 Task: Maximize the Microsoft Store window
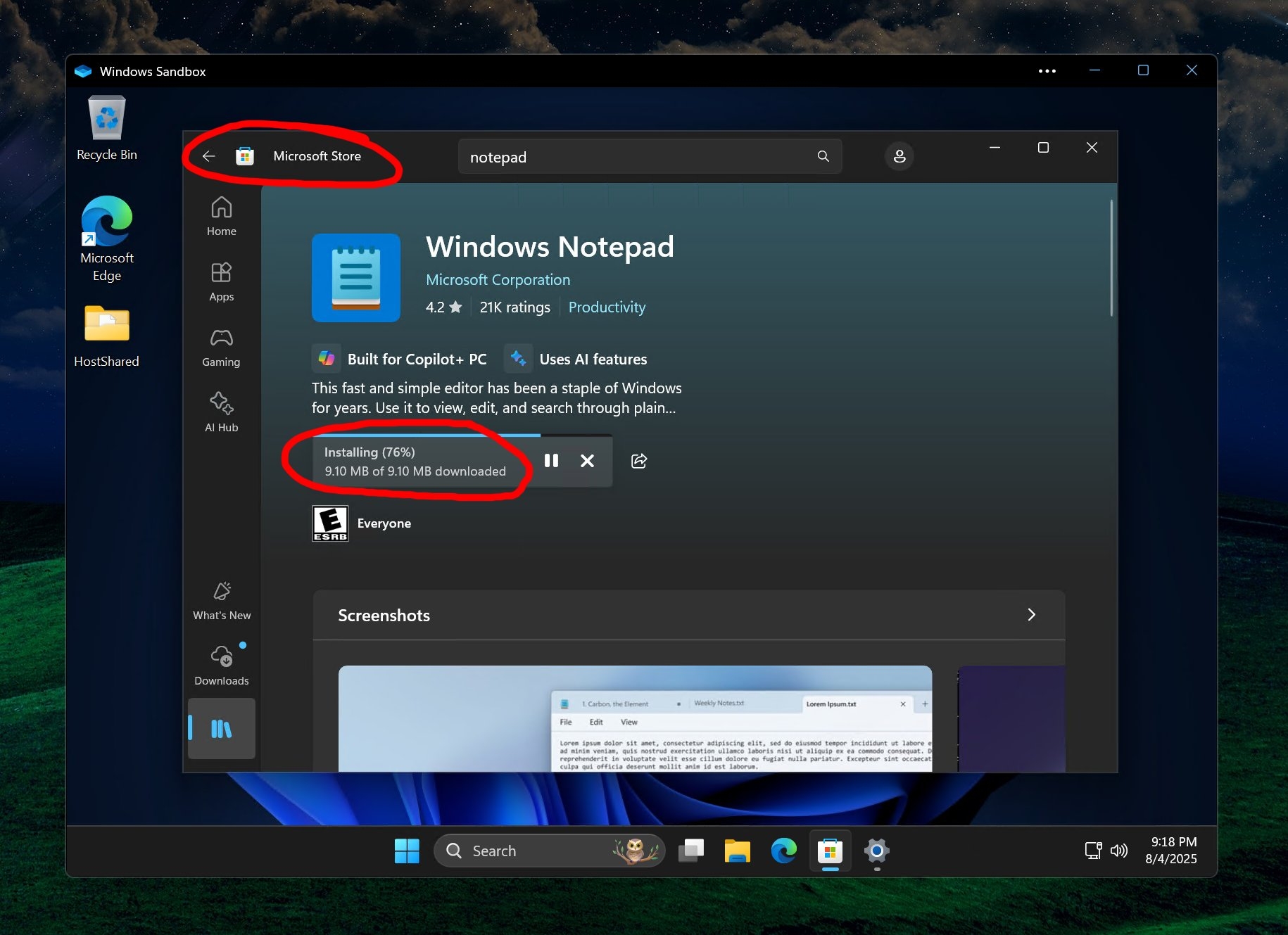(x=1043, y=147)
